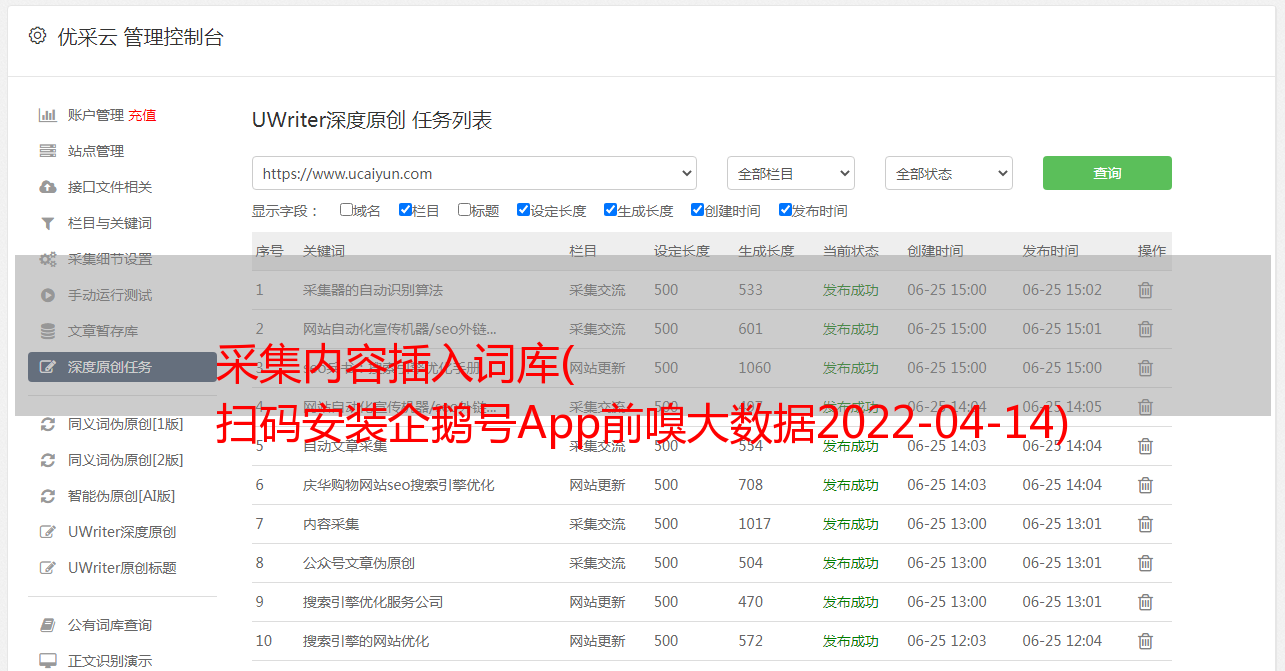Click the red 充值 link
Viewport: 1285px width, 671px height.
point(142,115)
